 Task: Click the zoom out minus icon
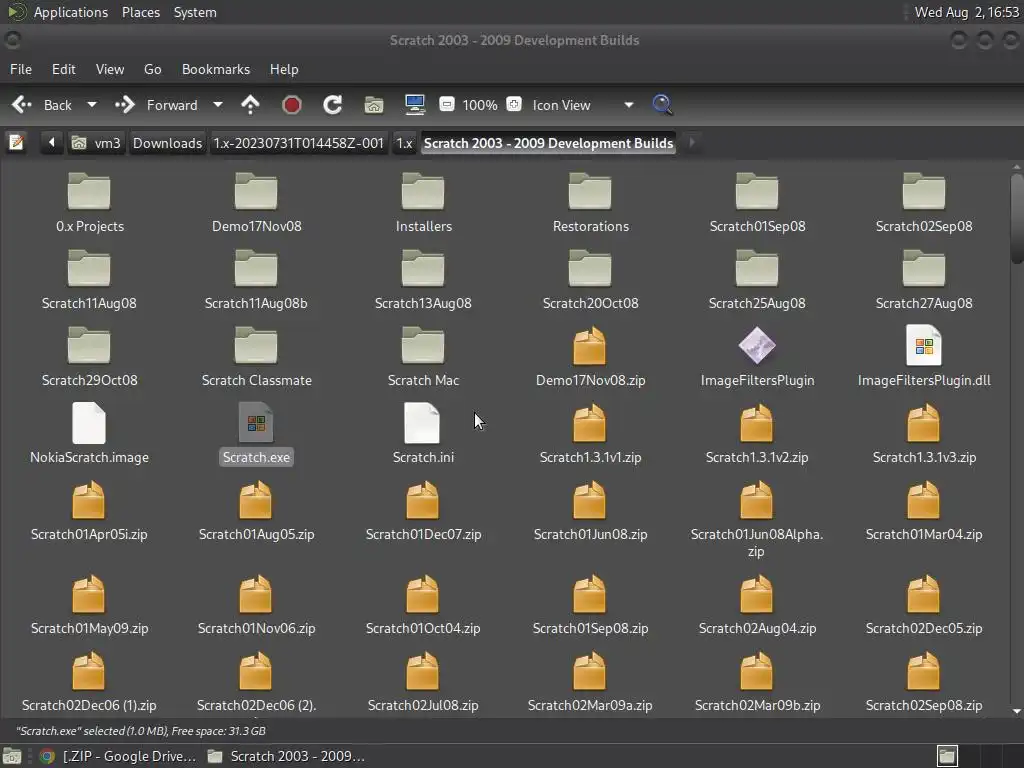pyautogui.click(x=447, y=105)
